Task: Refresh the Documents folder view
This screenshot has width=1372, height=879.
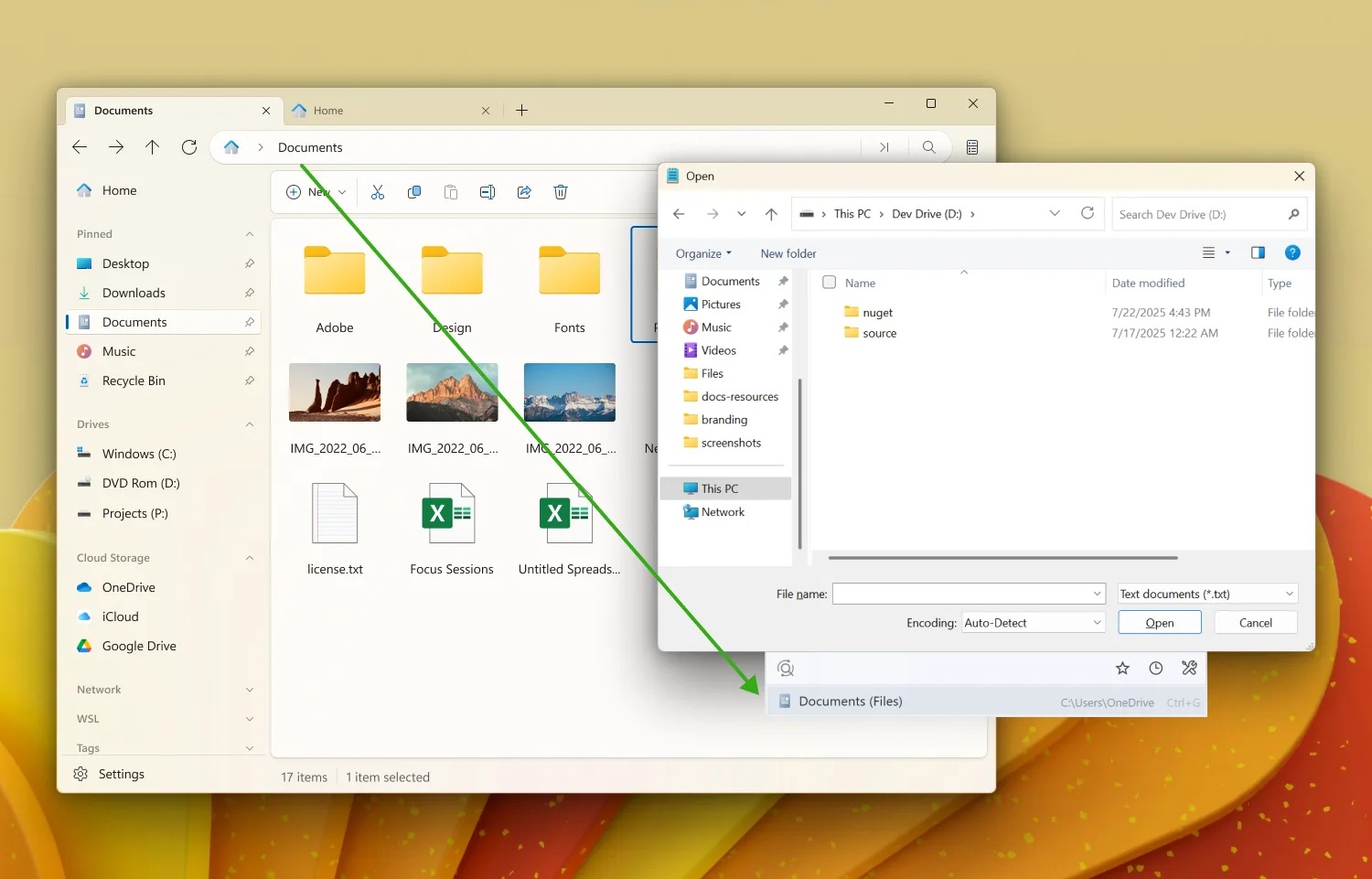Action: pyautogui.click(x=189, y=147)
